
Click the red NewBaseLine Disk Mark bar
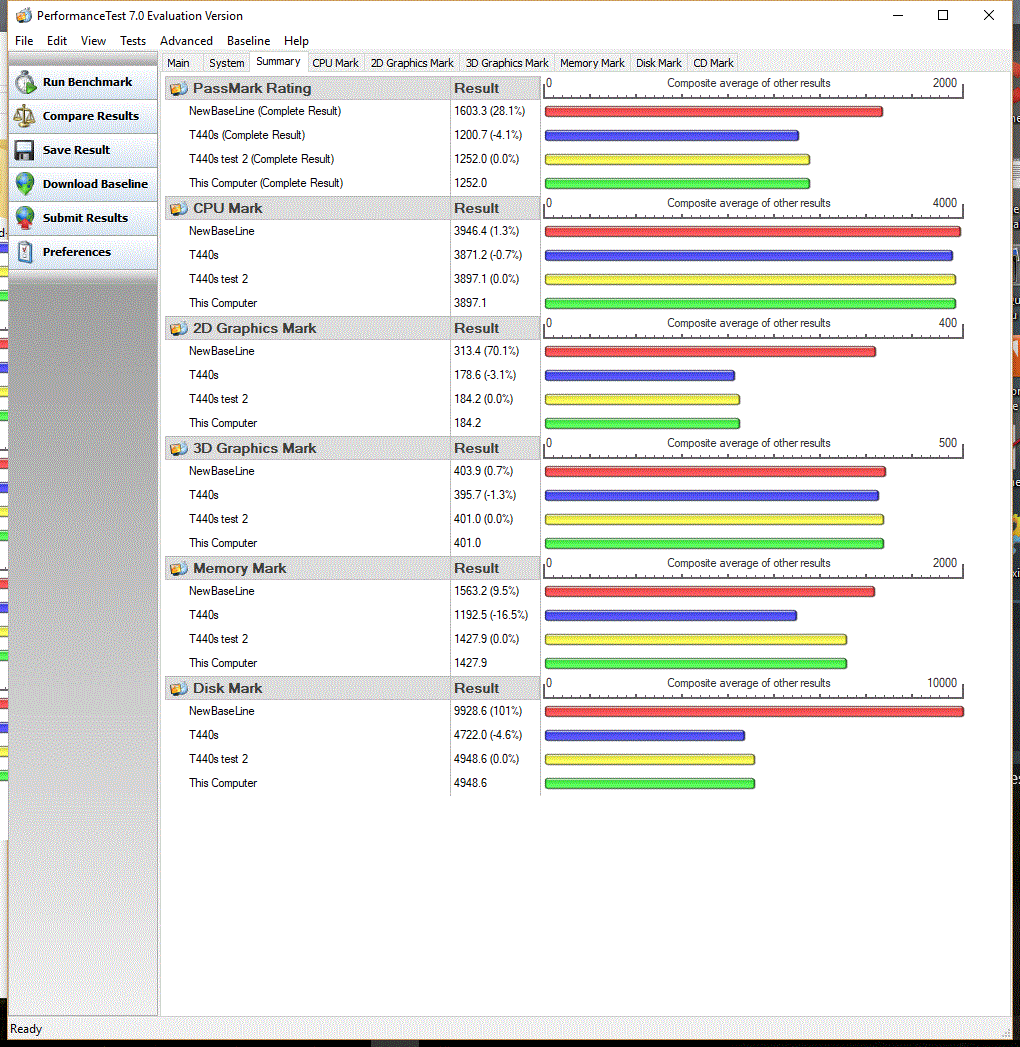point(754,712)
